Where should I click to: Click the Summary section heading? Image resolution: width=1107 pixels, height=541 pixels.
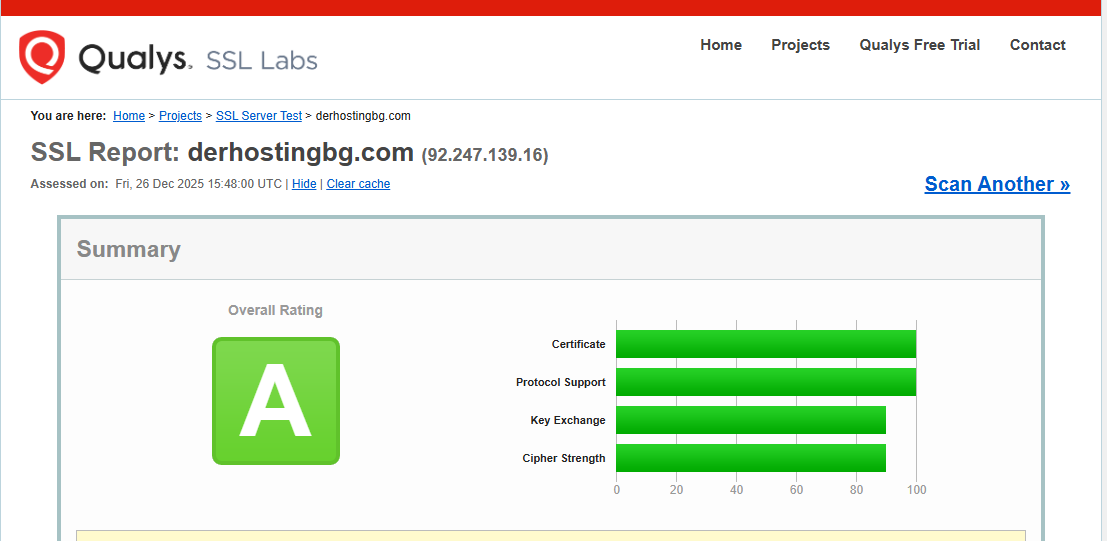point(129,250)
